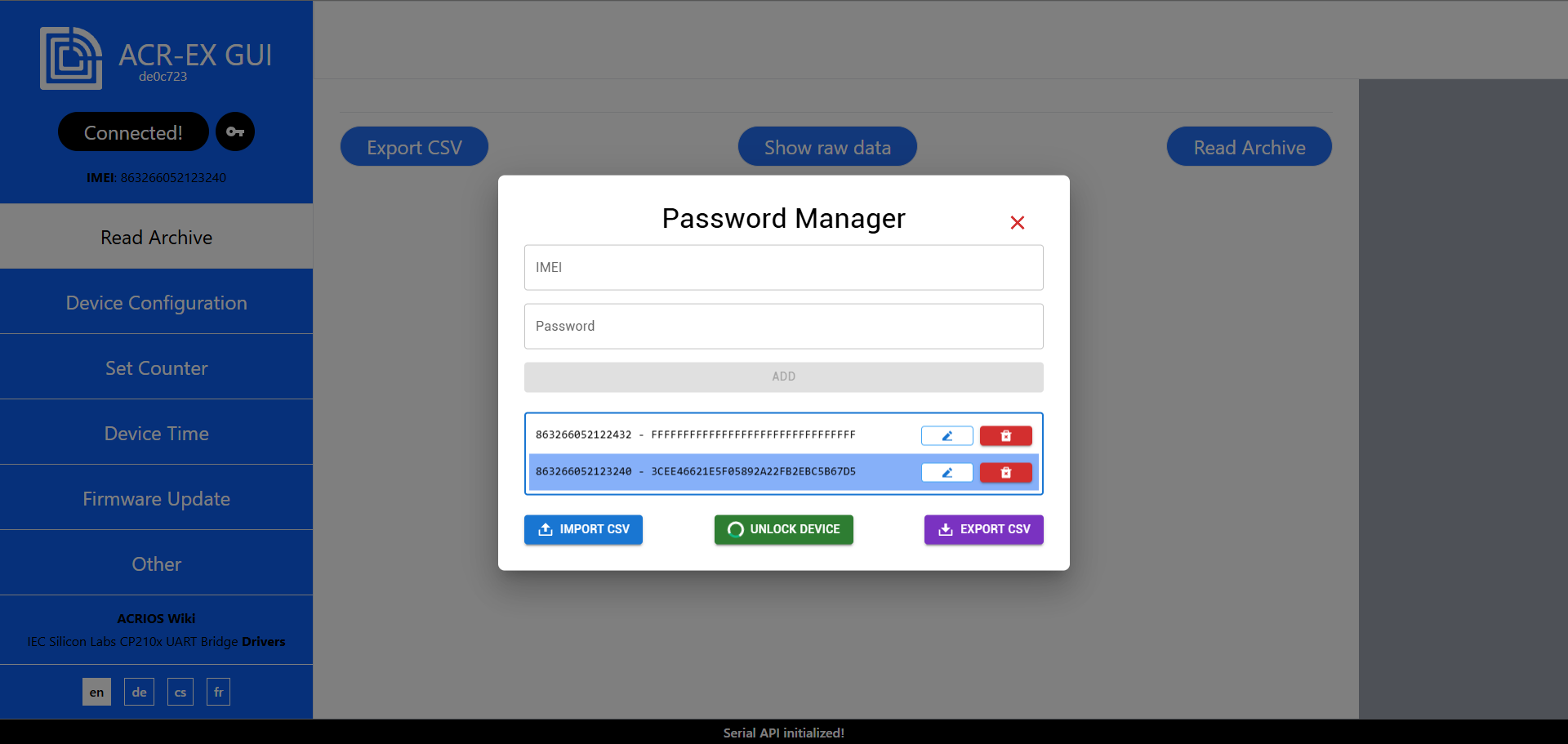Navigate to the Firmware Update section

coord(156,498)
